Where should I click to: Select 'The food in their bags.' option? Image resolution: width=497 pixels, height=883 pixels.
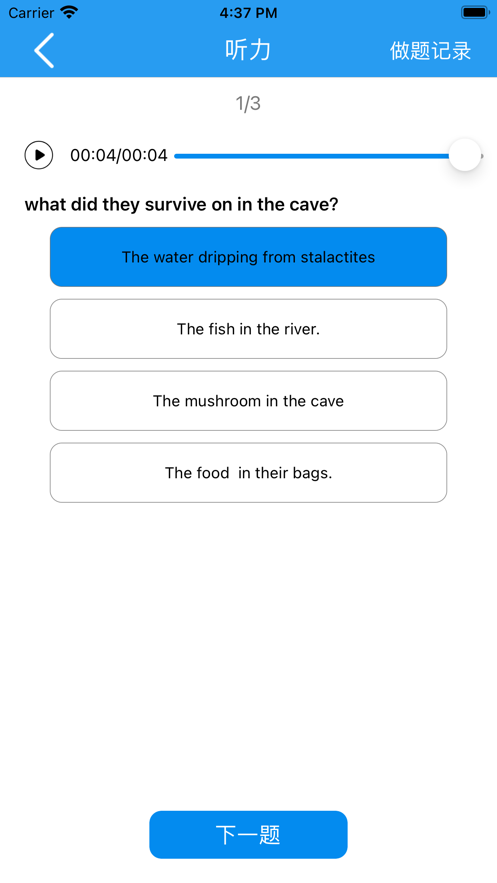(x=248, y=472)
